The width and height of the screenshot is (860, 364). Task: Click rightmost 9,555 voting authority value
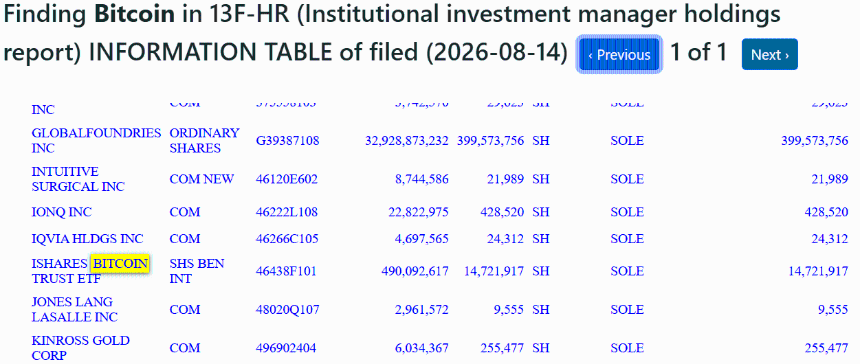pos(833,310)
